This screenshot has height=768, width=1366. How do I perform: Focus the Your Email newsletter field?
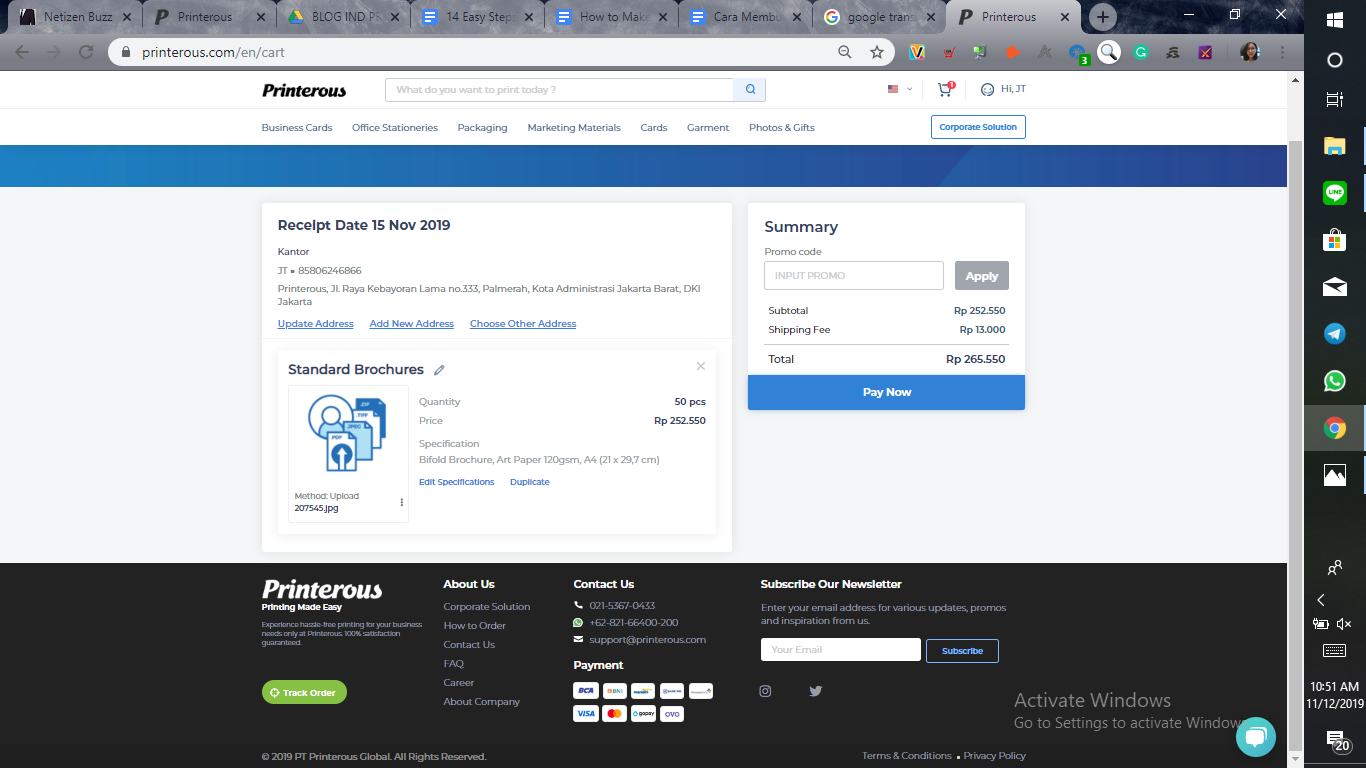pos(841,650)
